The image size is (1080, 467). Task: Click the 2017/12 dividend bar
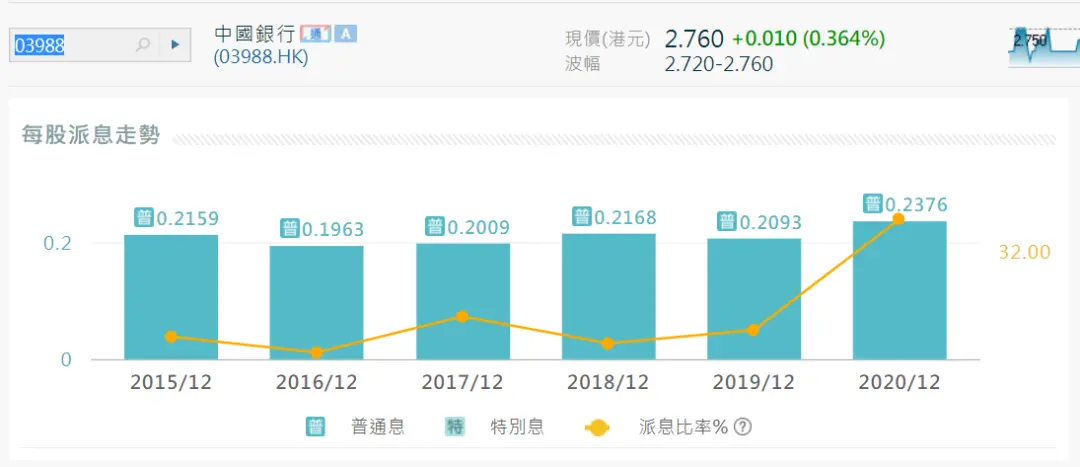(x=463, y=301)
